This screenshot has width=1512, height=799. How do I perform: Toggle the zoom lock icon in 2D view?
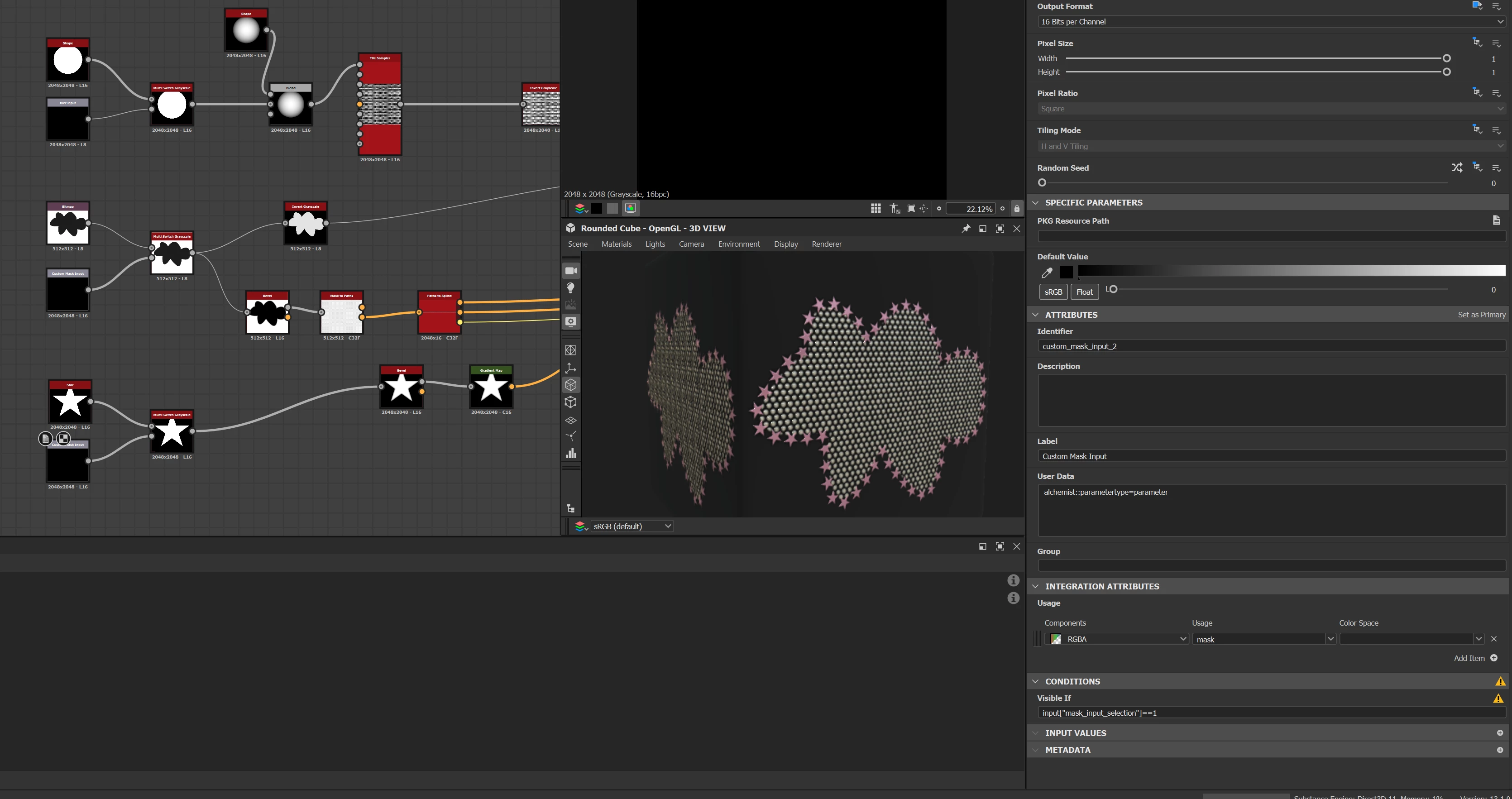coord(1017,208)
